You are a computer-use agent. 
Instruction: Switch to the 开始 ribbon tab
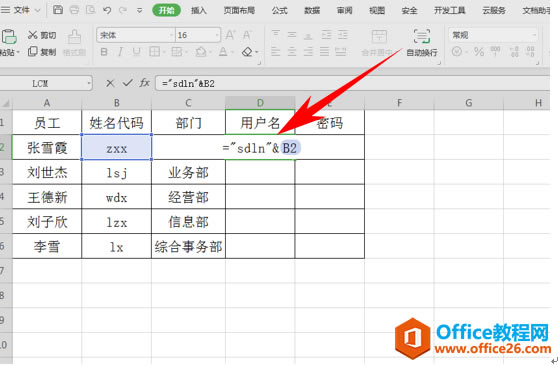(x=167, y=10)
